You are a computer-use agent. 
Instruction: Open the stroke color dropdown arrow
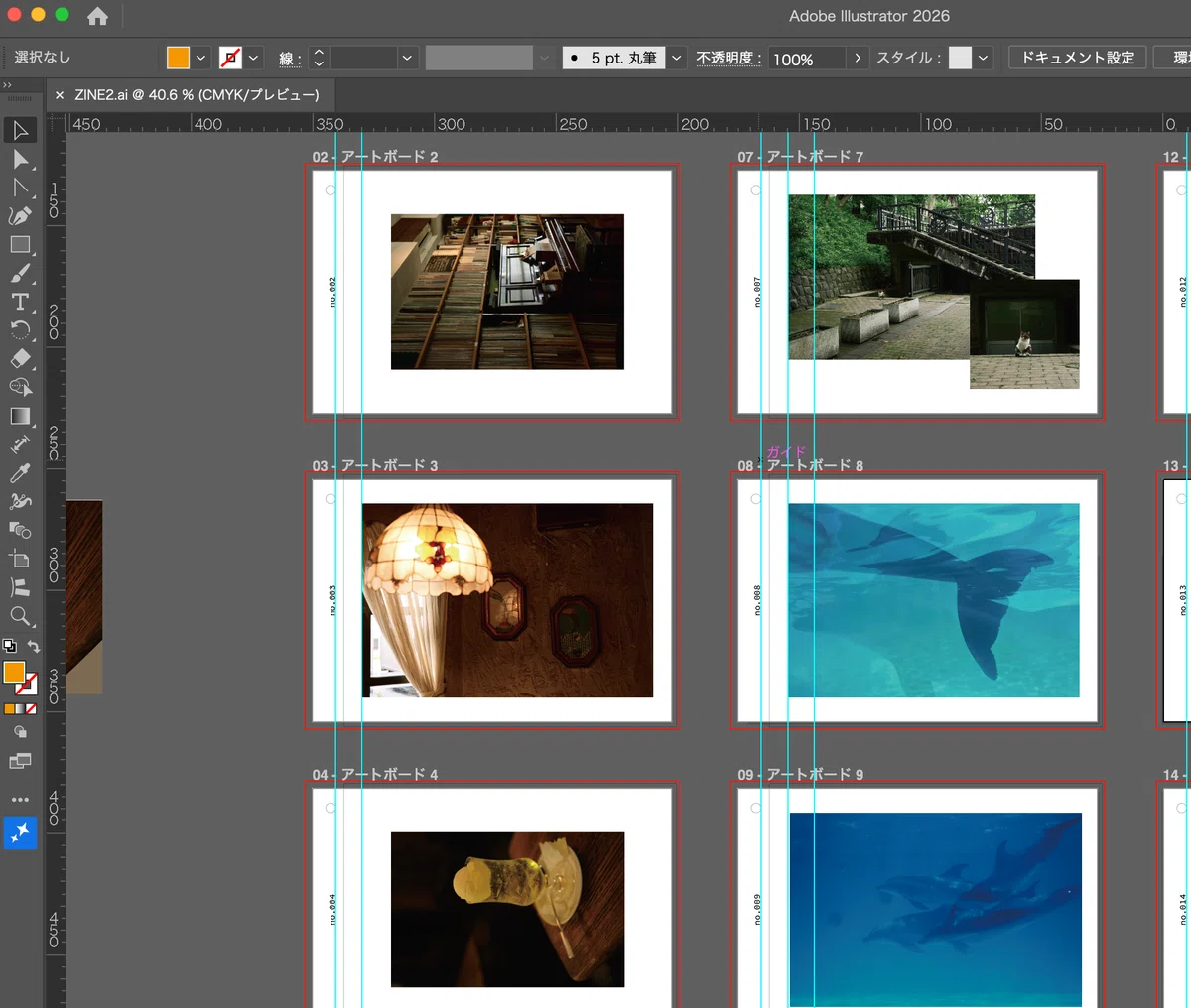click(254, 58)
